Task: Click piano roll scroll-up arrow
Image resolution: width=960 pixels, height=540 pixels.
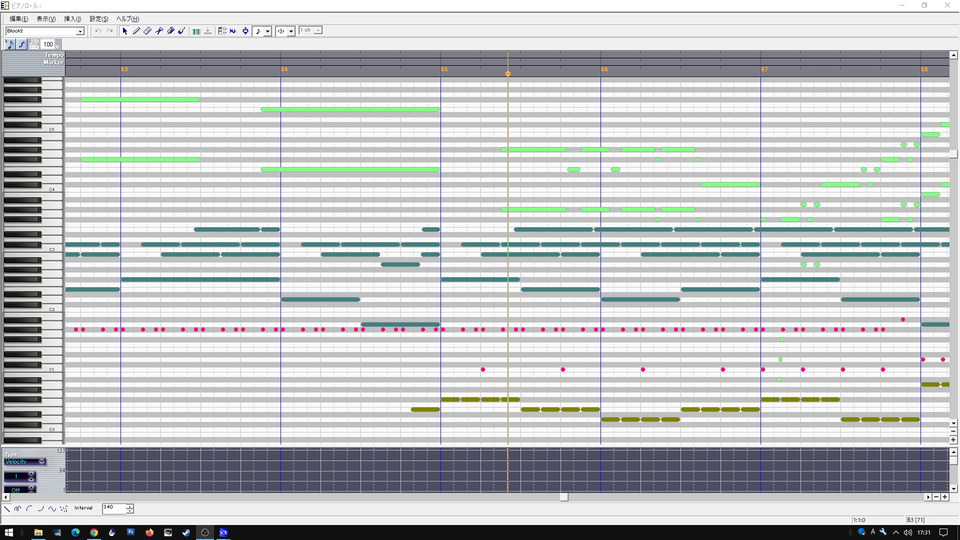Action: click(x=953, y=55)
